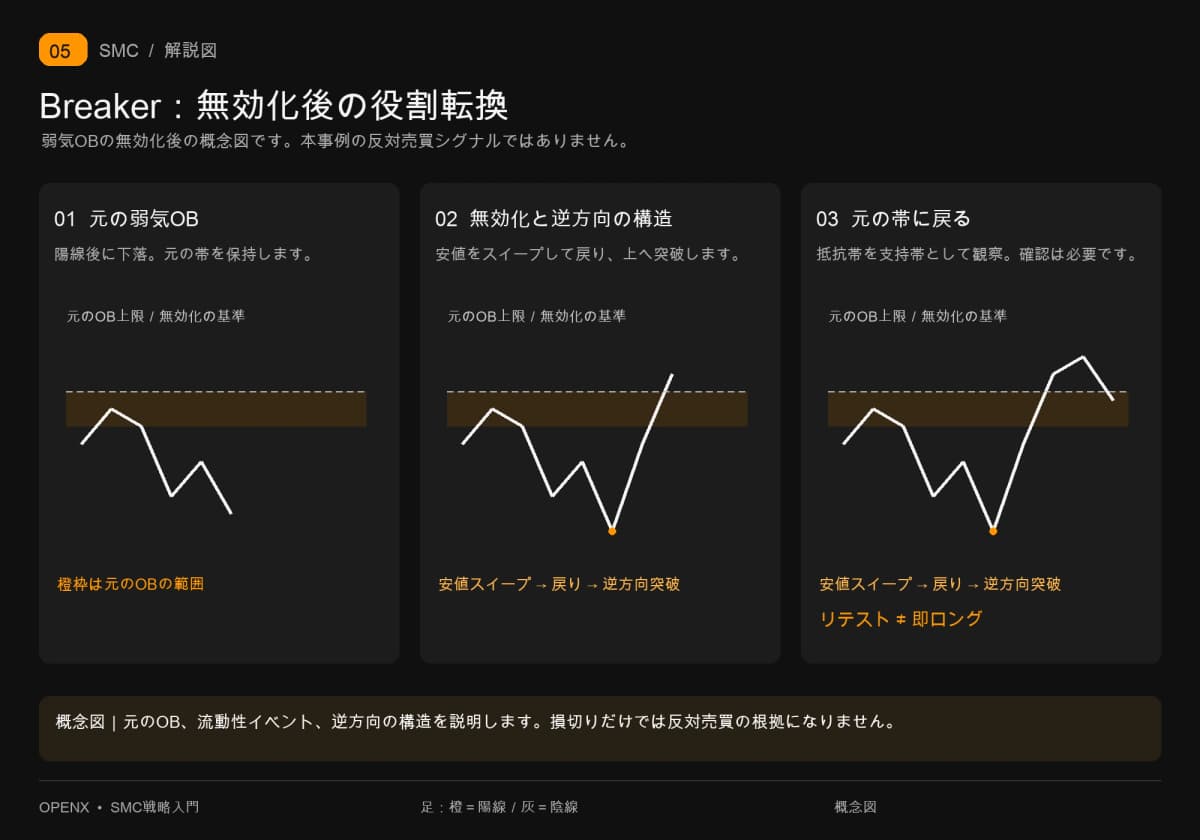1200x840 pixels.
Task: Select the "SMC / 解説図" header label
Action: click(158, 50)
